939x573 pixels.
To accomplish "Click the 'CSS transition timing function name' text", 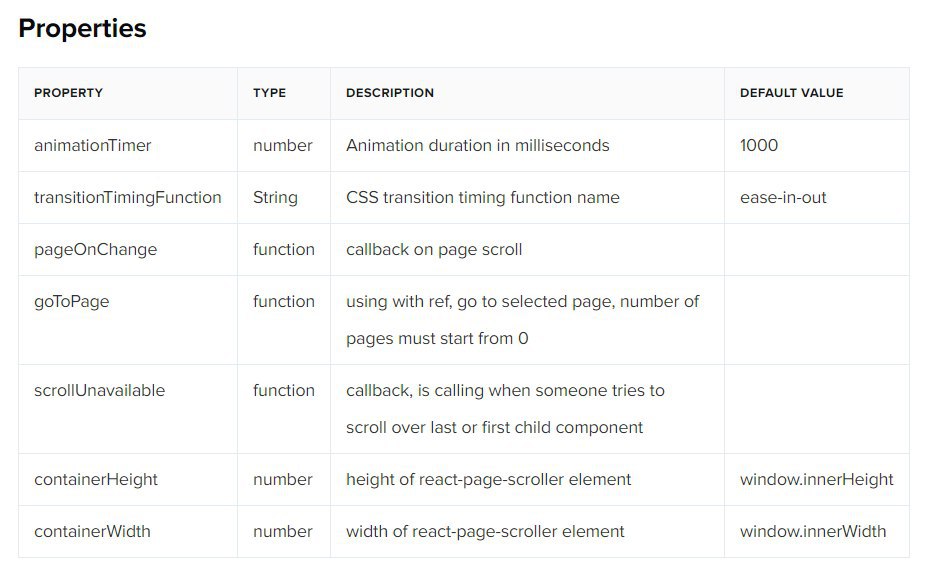I will tap(482, 197).
